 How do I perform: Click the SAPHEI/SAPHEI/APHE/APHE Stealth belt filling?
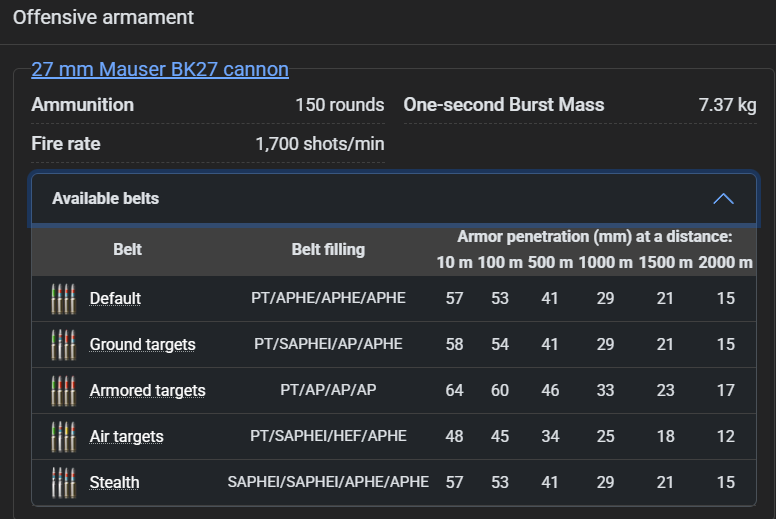(x=328, y=482)
